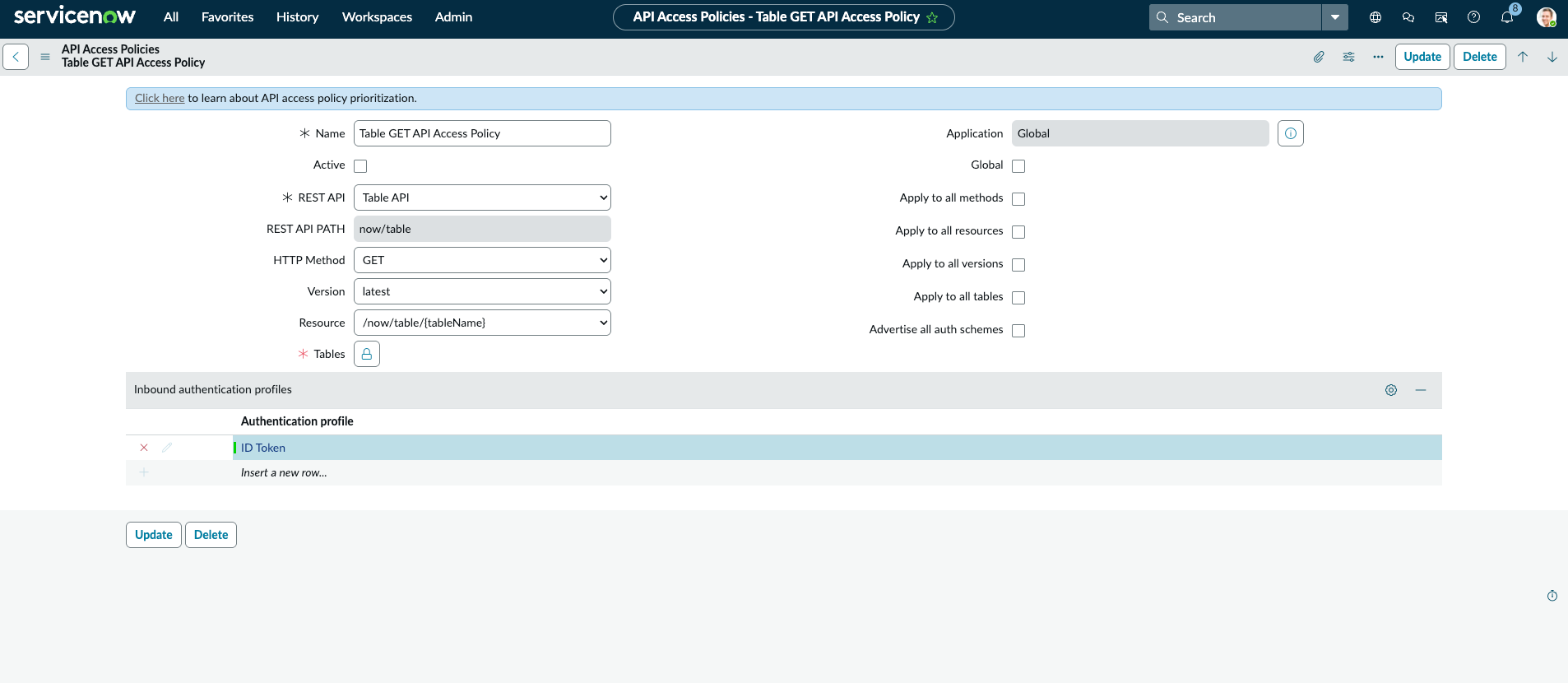
Task: Open the History menu
Action: point(297,17)
